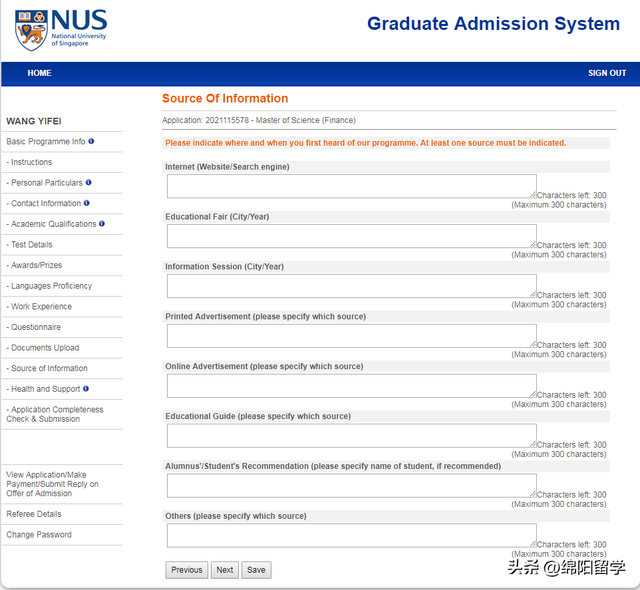The image size is (640, 590).
Task: Open View Application/Make Payment link
Action: (x=52, y=484)
